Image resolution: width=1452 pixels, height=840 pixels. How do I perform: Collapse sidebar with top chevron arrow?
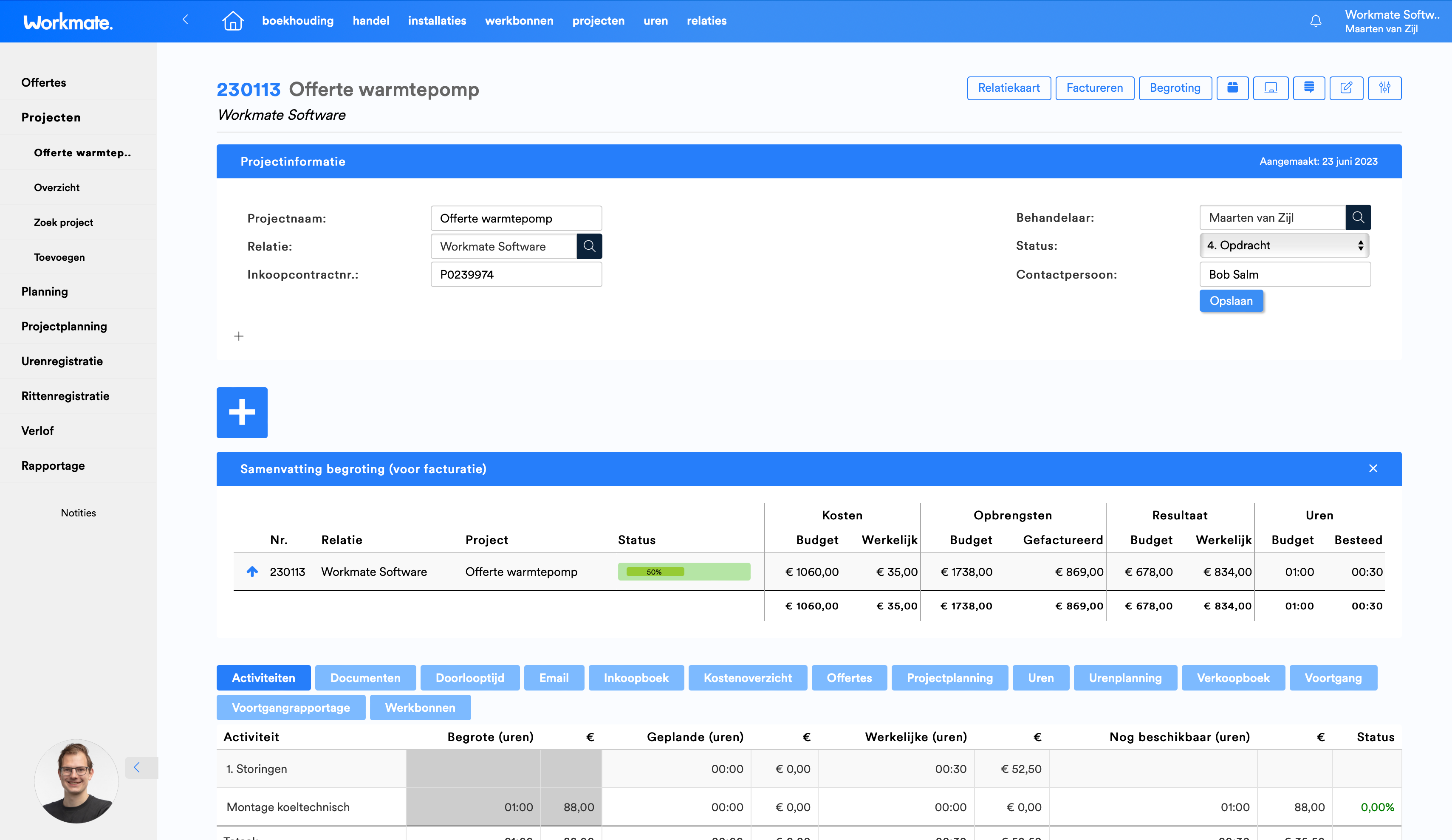[185, 20]
